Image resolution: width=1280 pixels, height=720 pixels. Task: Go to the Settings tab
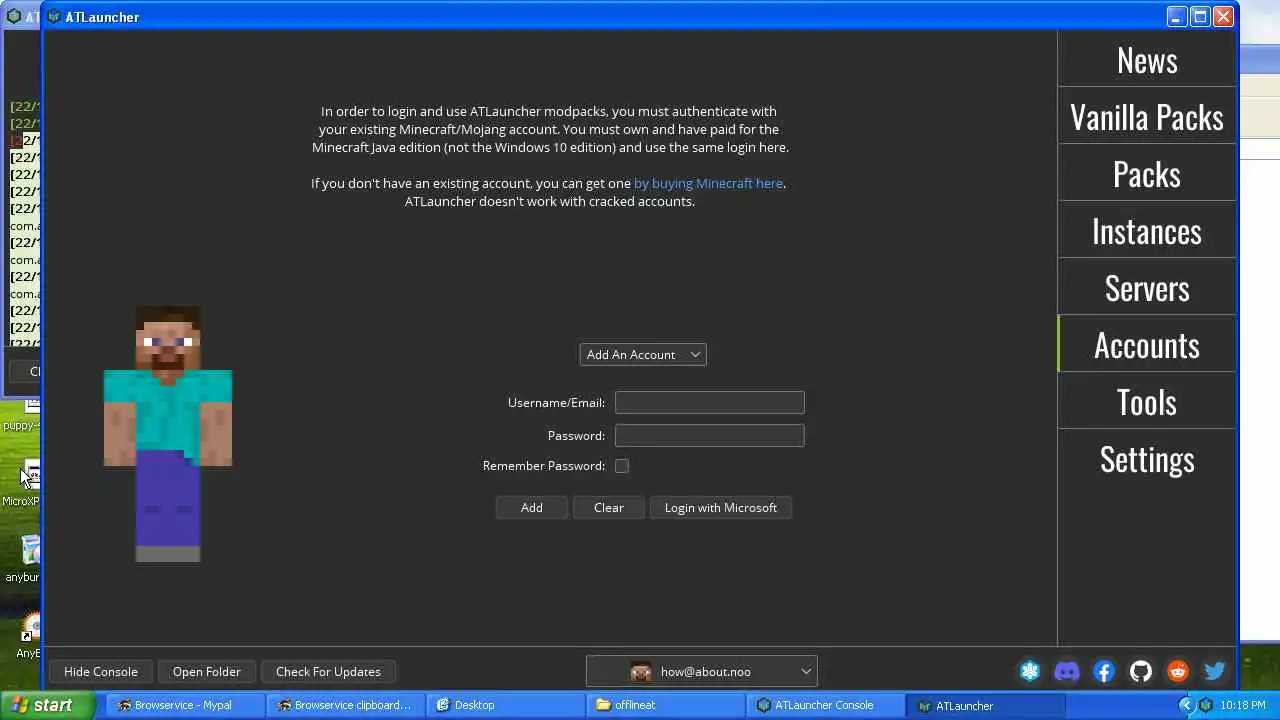(1147, 459)
